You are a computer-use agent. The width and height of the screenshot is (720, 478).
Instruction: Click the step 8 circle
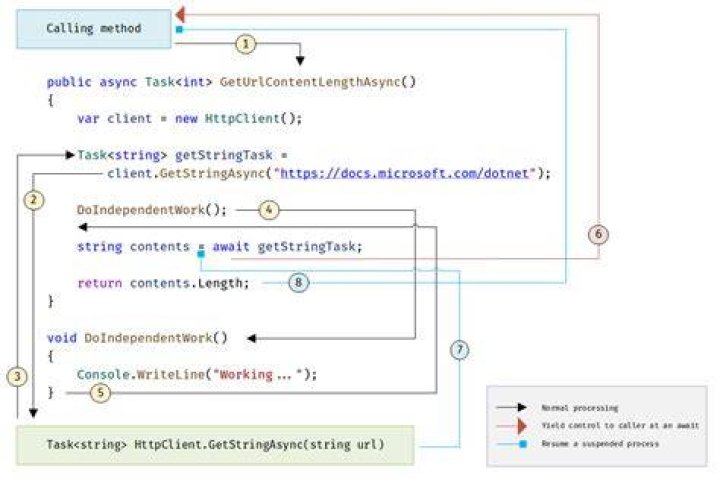(x=299, y=282)
